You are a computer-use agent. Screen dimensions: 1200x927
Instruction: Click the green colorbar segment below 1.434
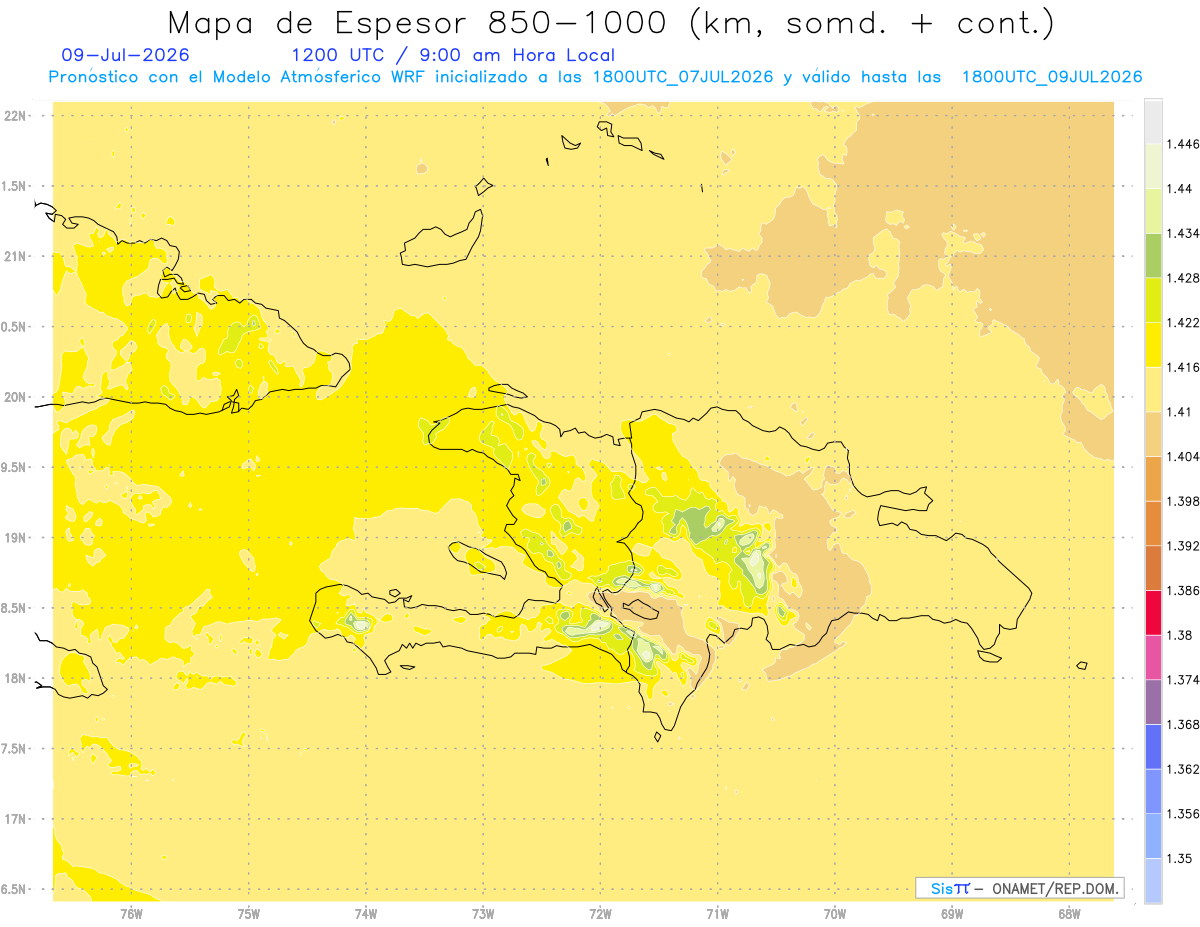coord(1153,254)
